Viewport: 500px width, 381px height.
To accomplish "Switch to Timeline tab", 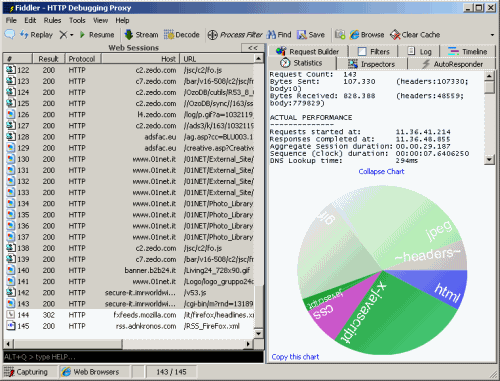I will click(468, 51).
